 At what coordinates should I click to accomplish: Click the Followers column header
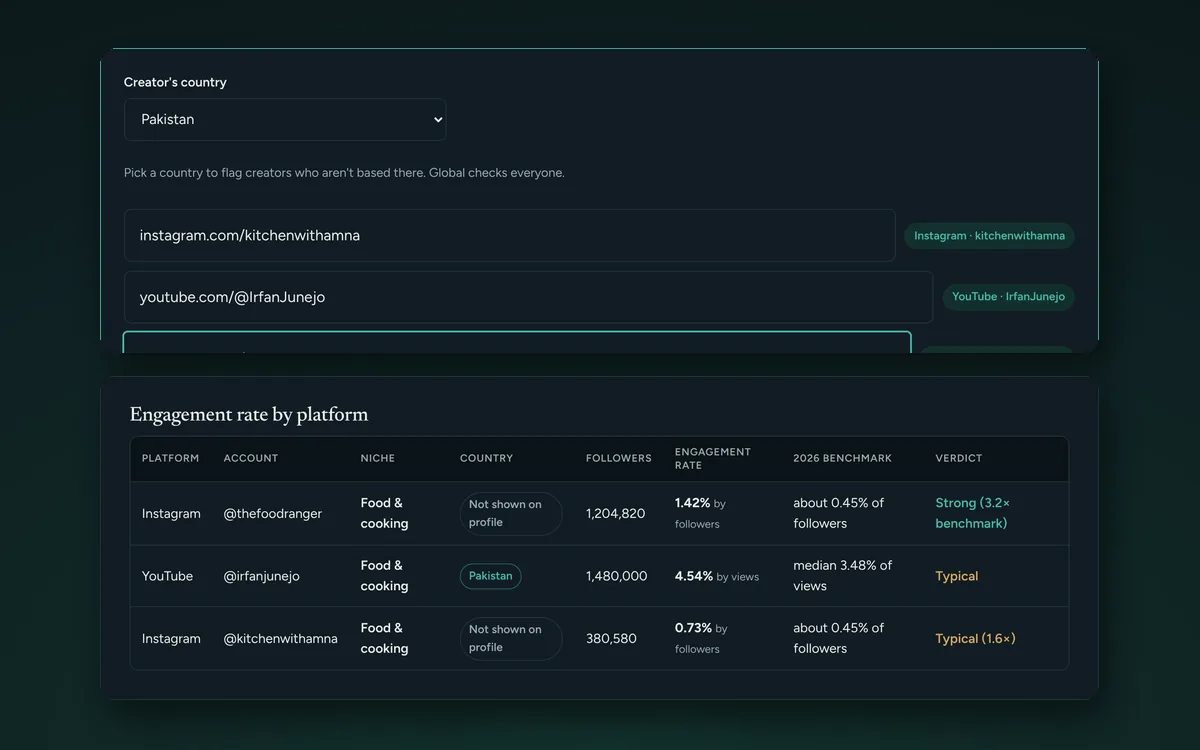[x=619, y=458]
